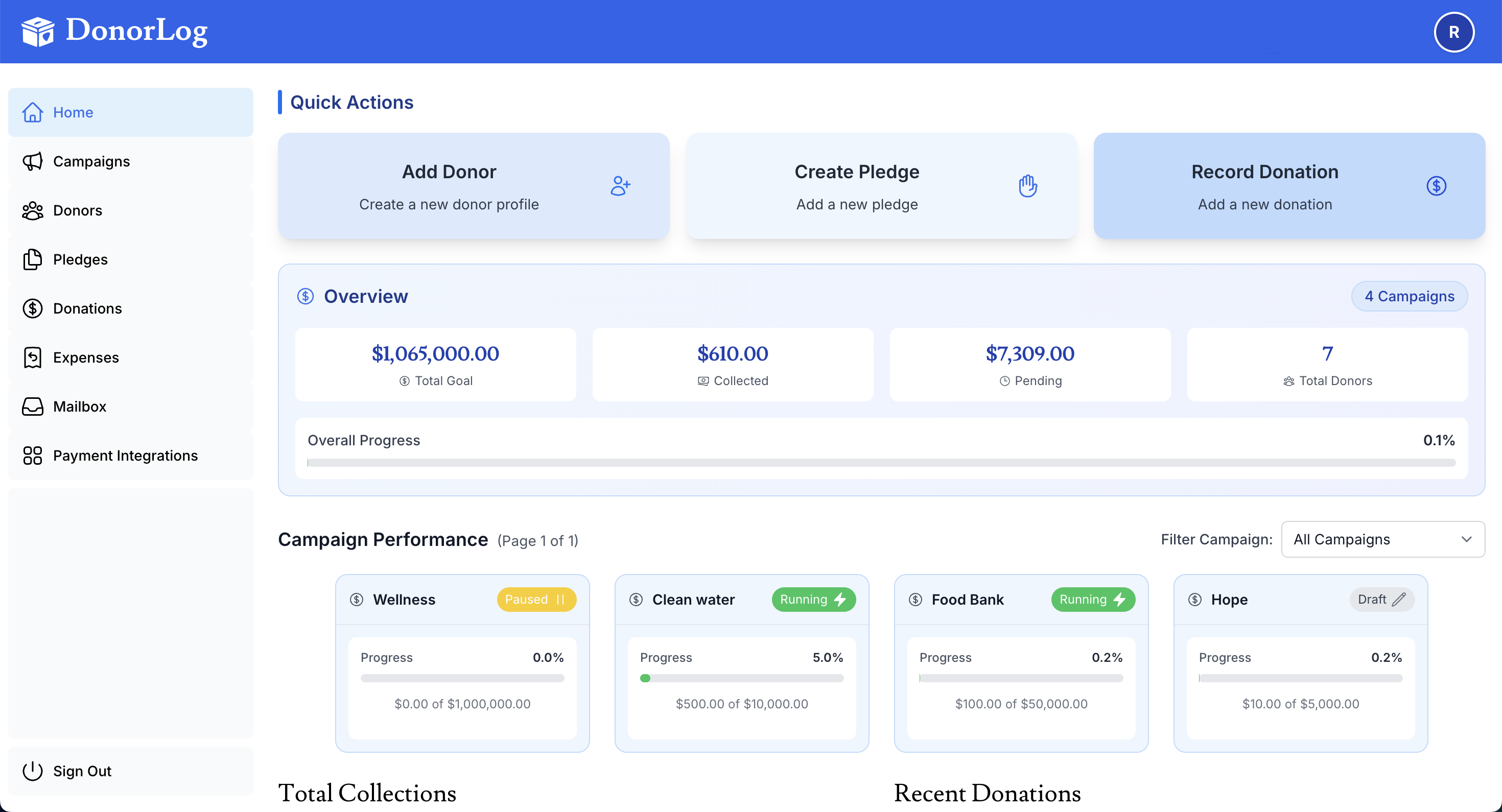Select the Donors icon in the sidebar
Viewport: 1502px width, 812px height.
click(33, 210)
